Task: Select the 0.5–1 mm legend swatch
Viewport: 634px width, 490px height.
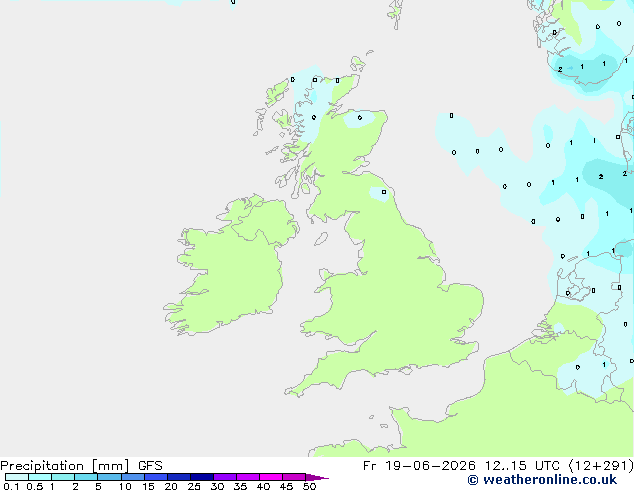Action: pos(40,477)
